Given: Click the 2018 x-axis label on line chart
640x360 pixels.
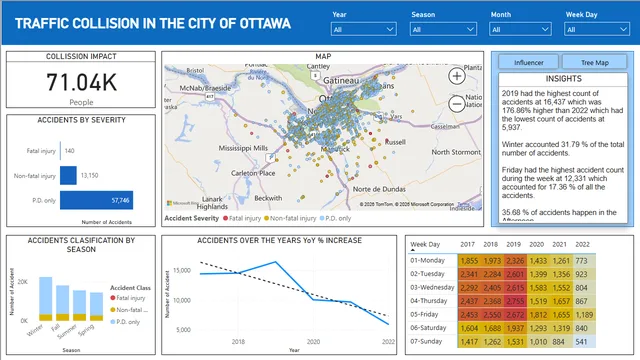Looking at the screenshot, I should [238, 342].
